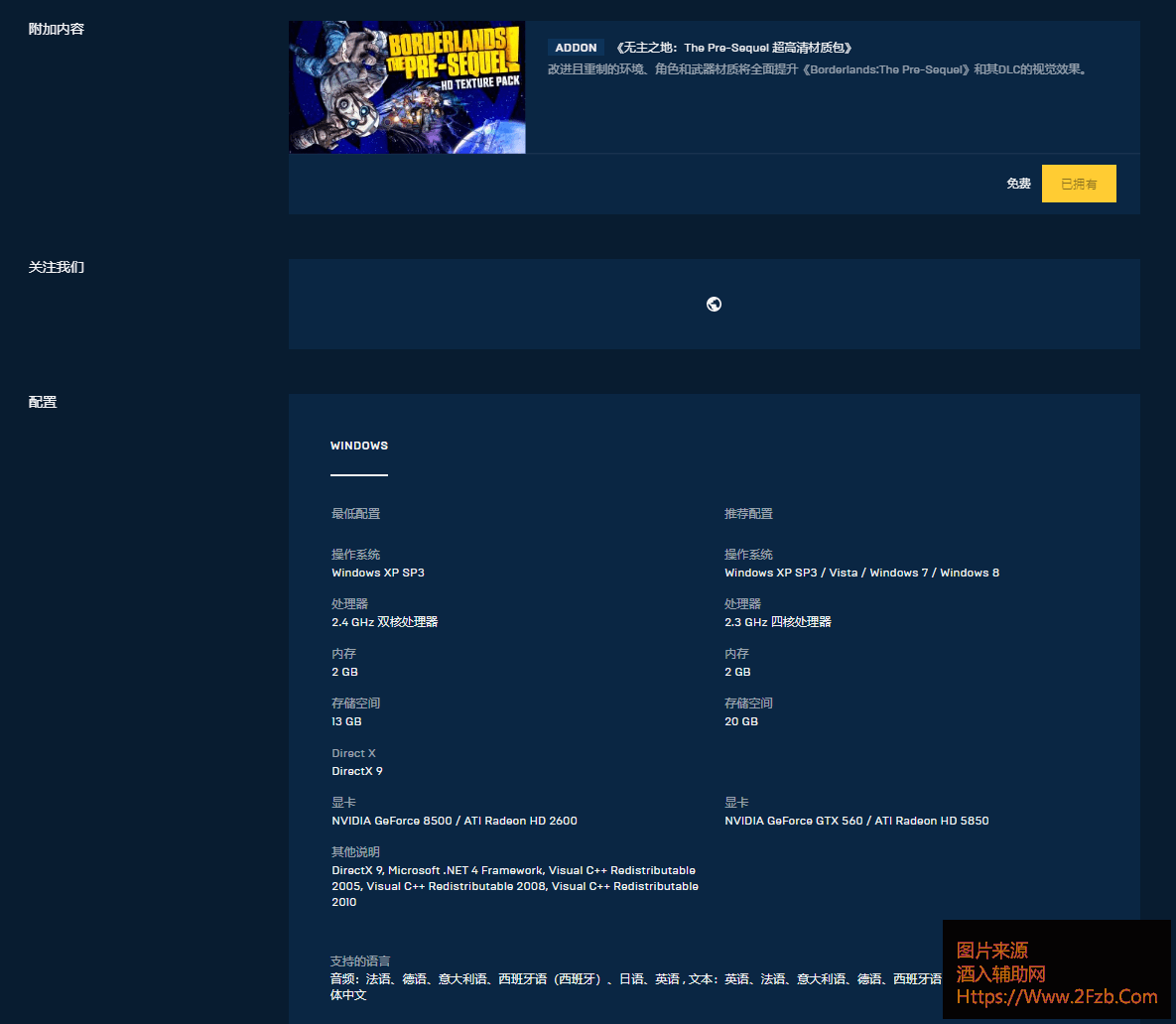Click the 2.4 GHz 双核处理器 minimum processor value
This screenshot has height=1024, width=1176.
(x=385, y=622)
